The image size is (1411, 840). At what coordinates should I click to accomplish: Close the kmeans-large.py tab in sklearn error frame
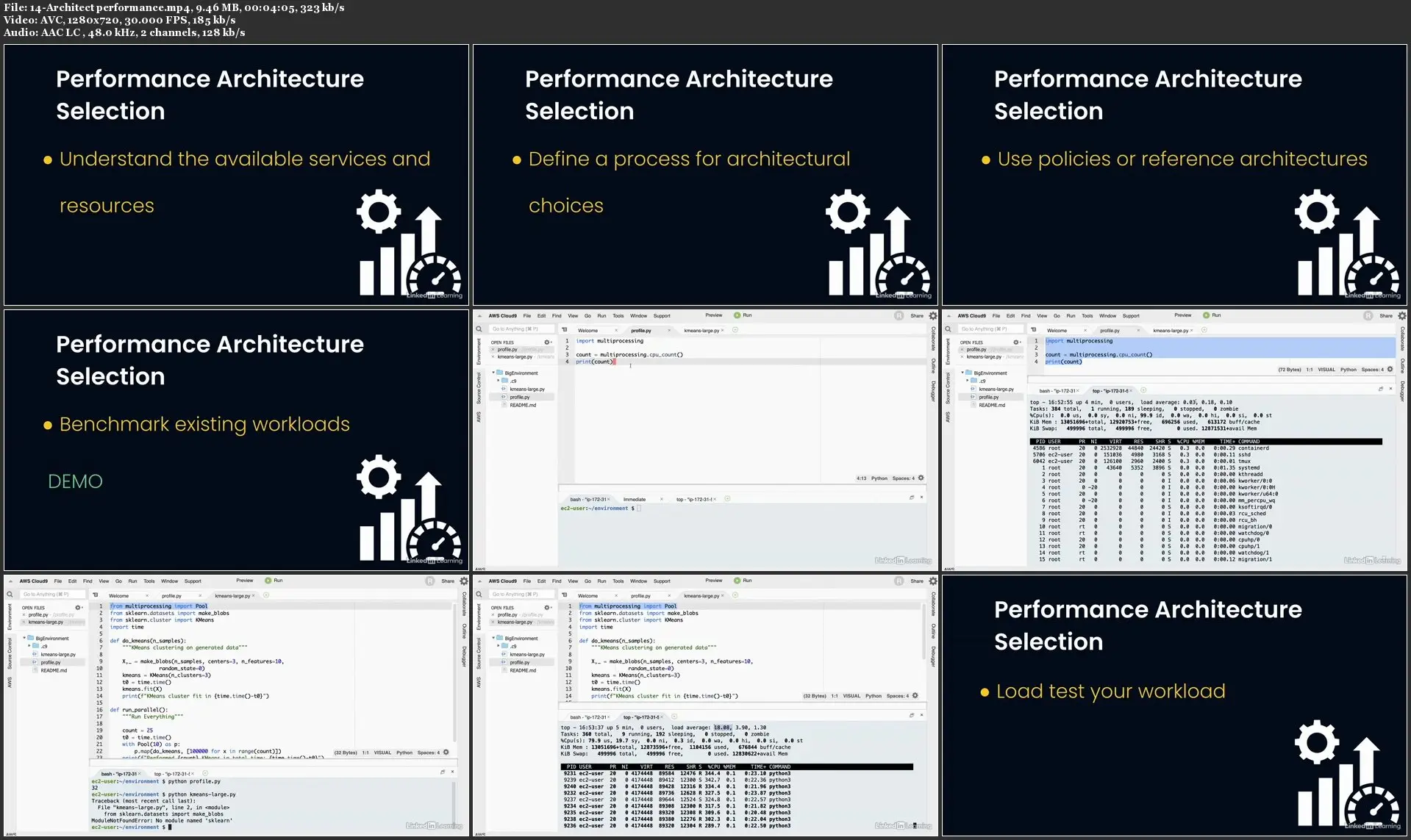pyautogui.click(x=254, y=596)
